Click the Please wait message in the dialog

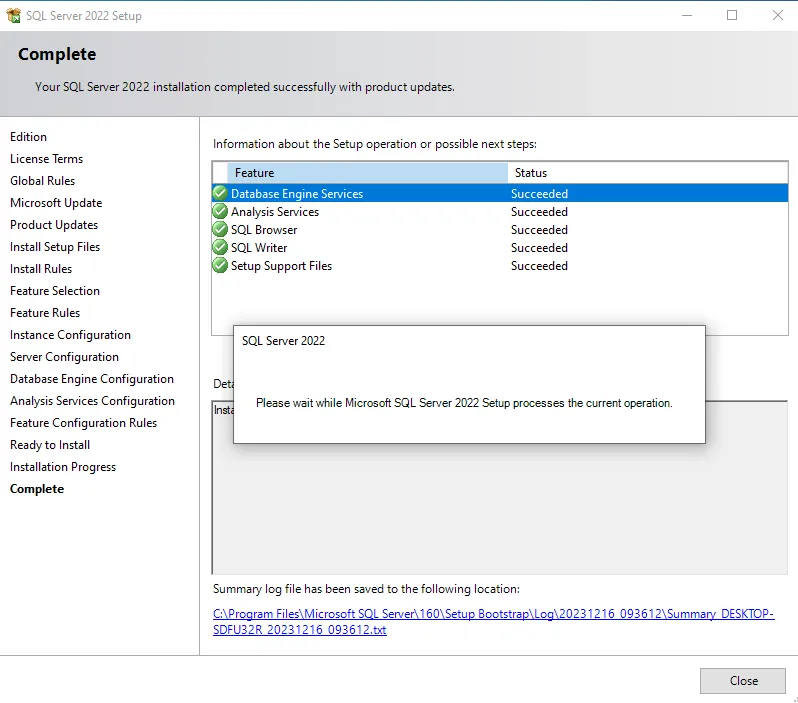[464, 403]
